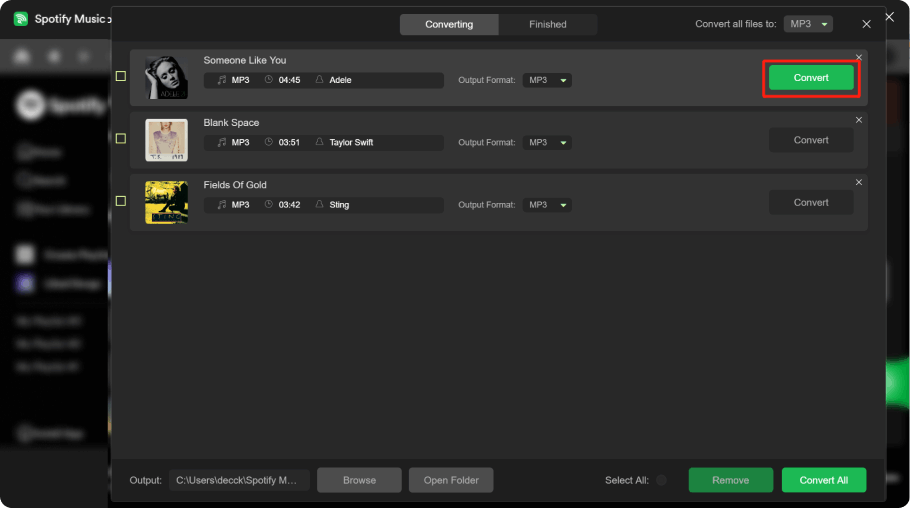The width and height of the screenshot is (910, 508).
Task: Close the converter dialog with X
Action: pyautogui.click(x=866, y=24)
